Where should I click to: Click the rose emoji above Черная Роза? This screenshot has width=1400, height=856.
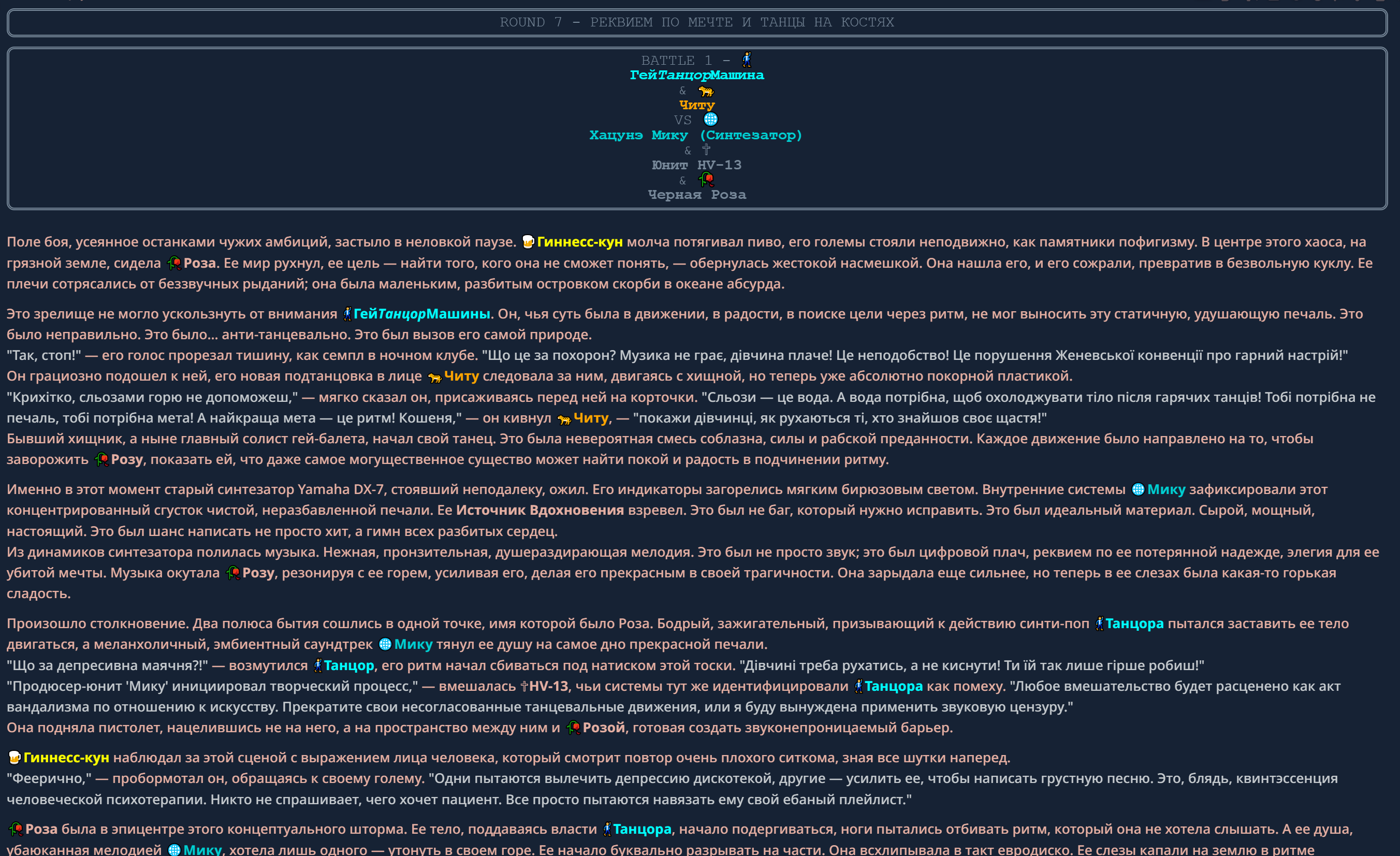[x=706, y=180]
